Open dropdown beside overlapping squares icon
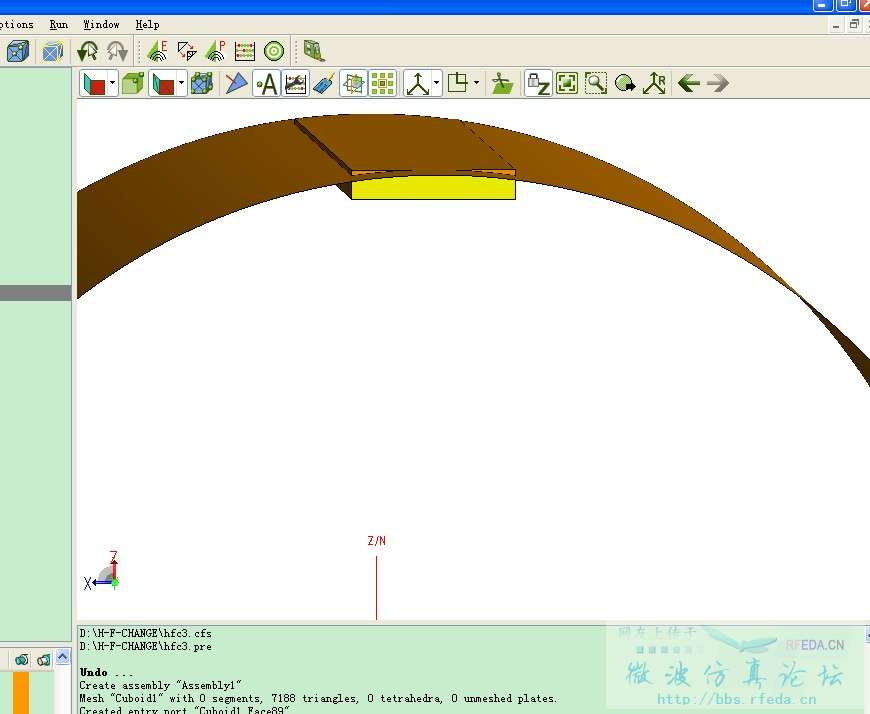 click(477, 84)
